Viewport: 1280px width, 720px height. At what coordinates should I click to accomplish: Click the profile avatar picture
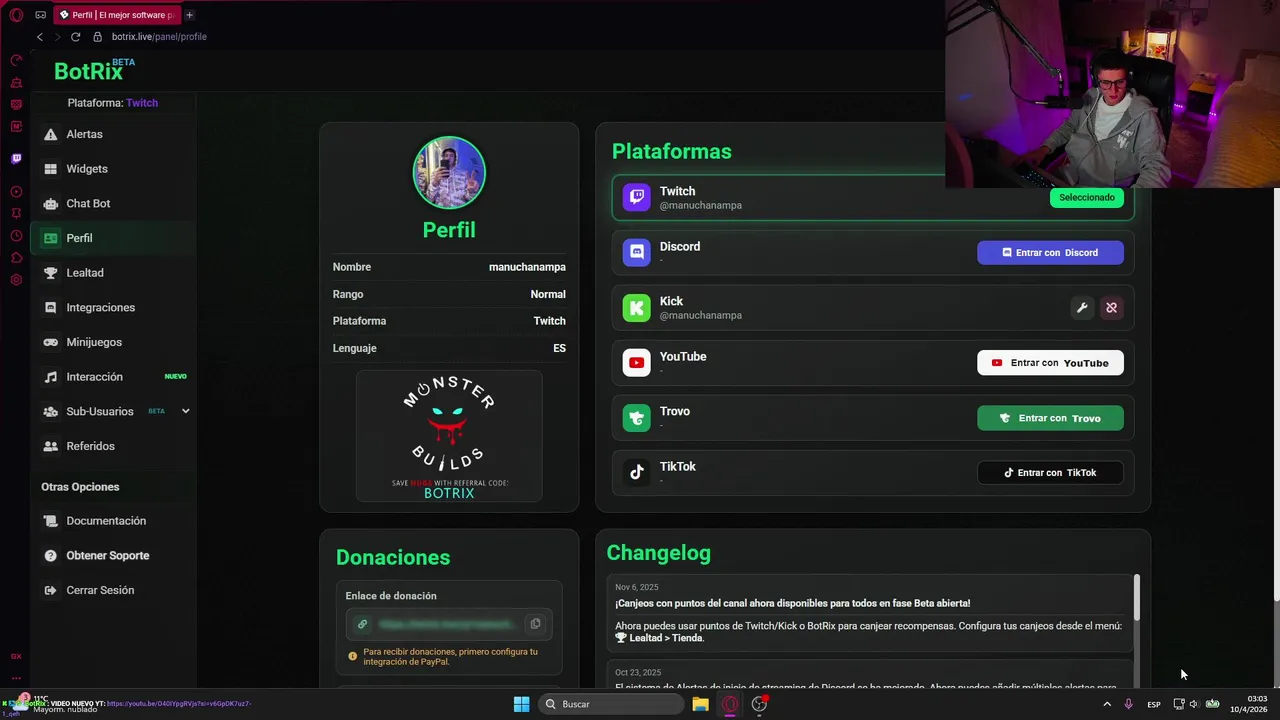pyautogui.click(x=449, y=172)
